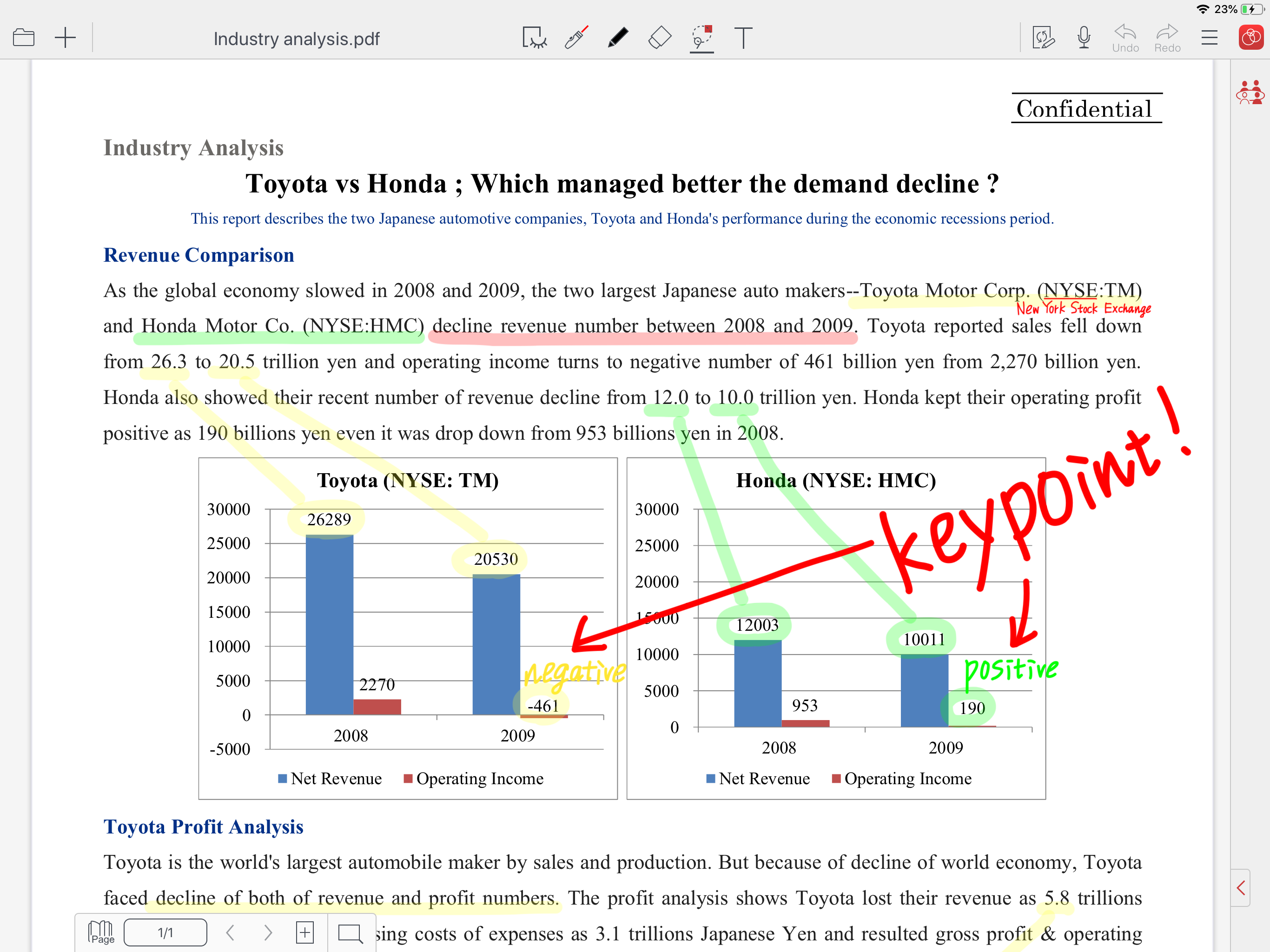Go to the previous page
Screen dimensions: 1270x952
pyautogui.click(x=230, y=932)
